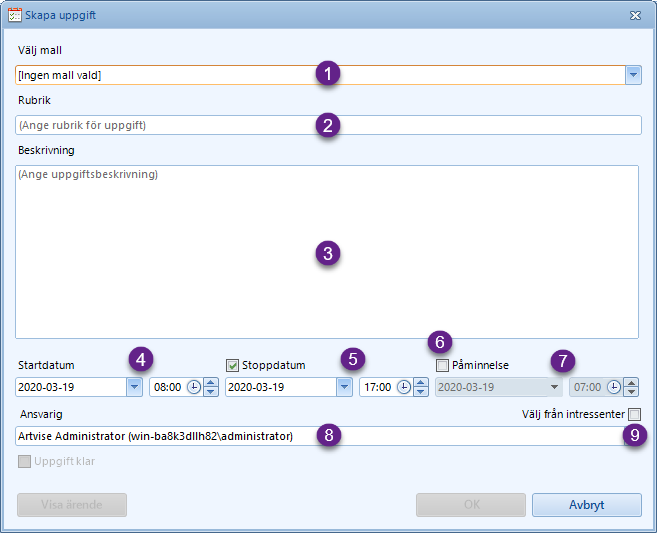
Task: Confirm with the OK button
Action: pyautogui.click(x=471, y=505)
